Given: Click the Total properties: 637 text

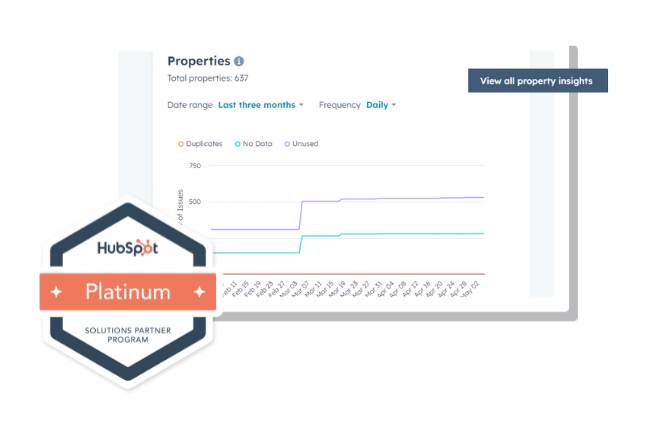Looking at the screenshot, I should point(207,78).
